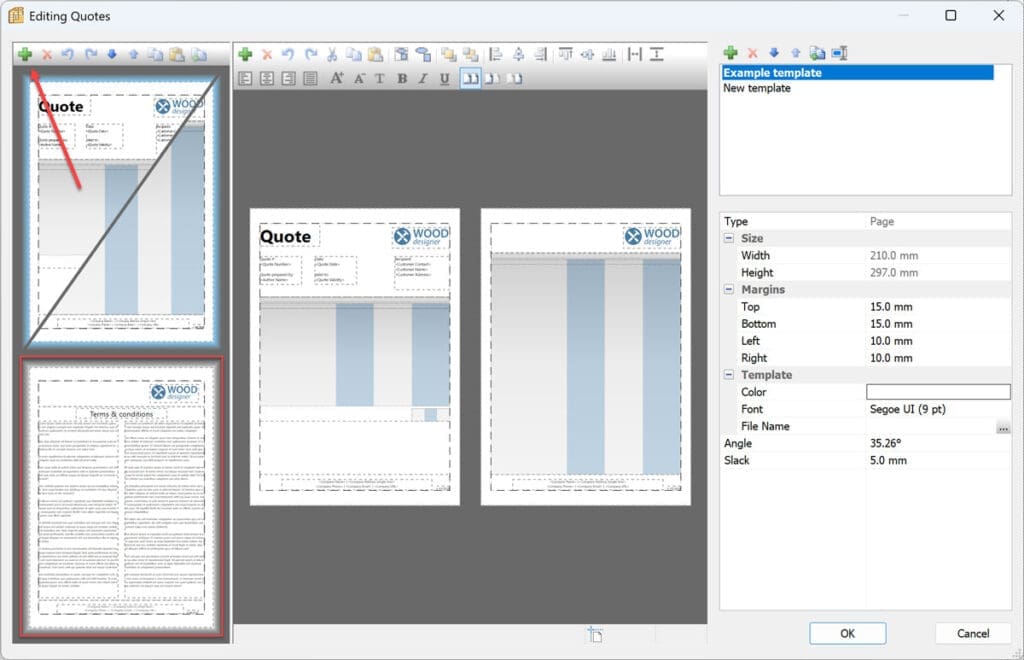
Task: Decrease font size with A- icon
Action: [x=359, y=79]
